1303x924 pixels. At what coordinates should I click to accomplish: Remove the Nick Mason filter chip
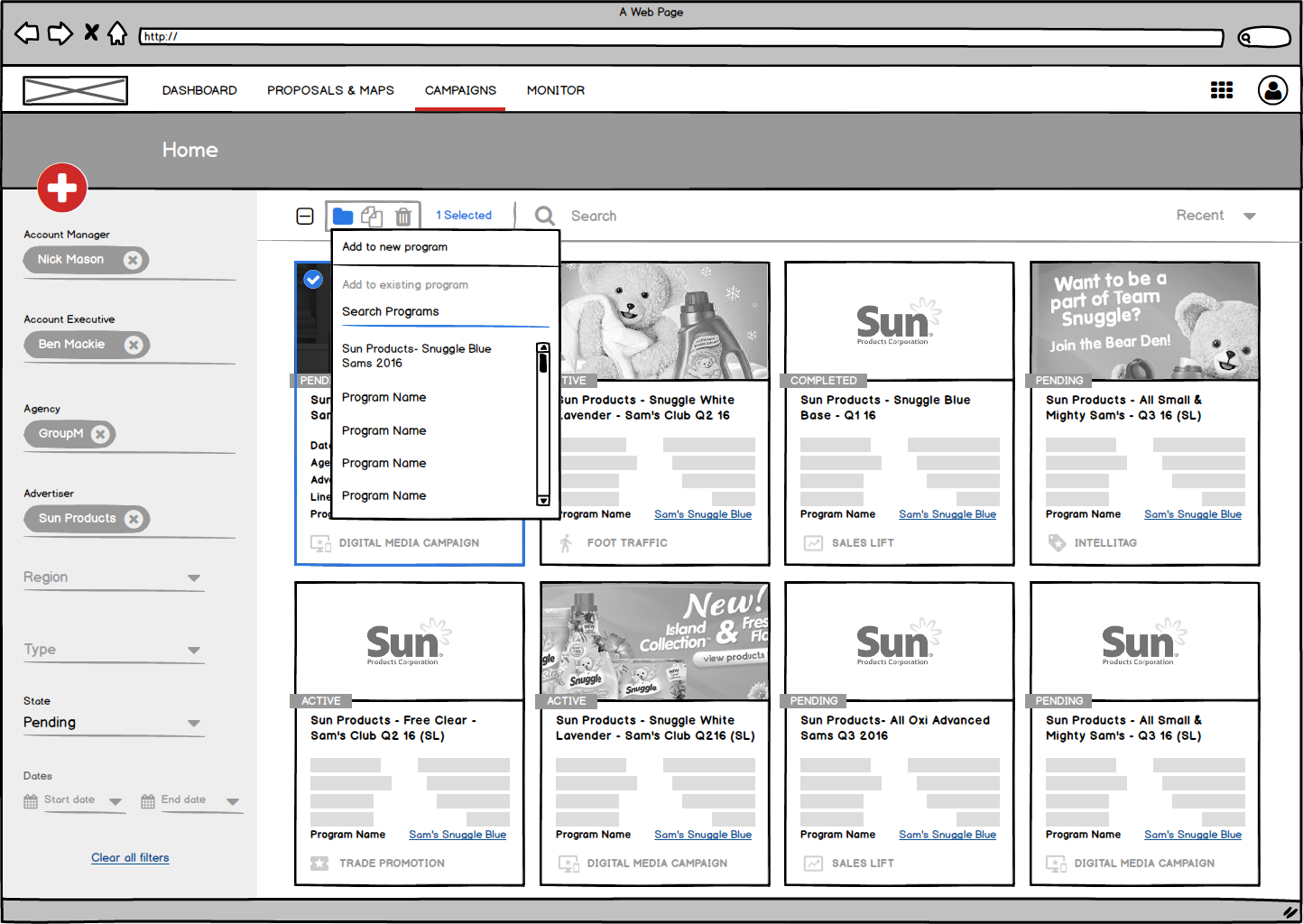[x=133, y=260]
